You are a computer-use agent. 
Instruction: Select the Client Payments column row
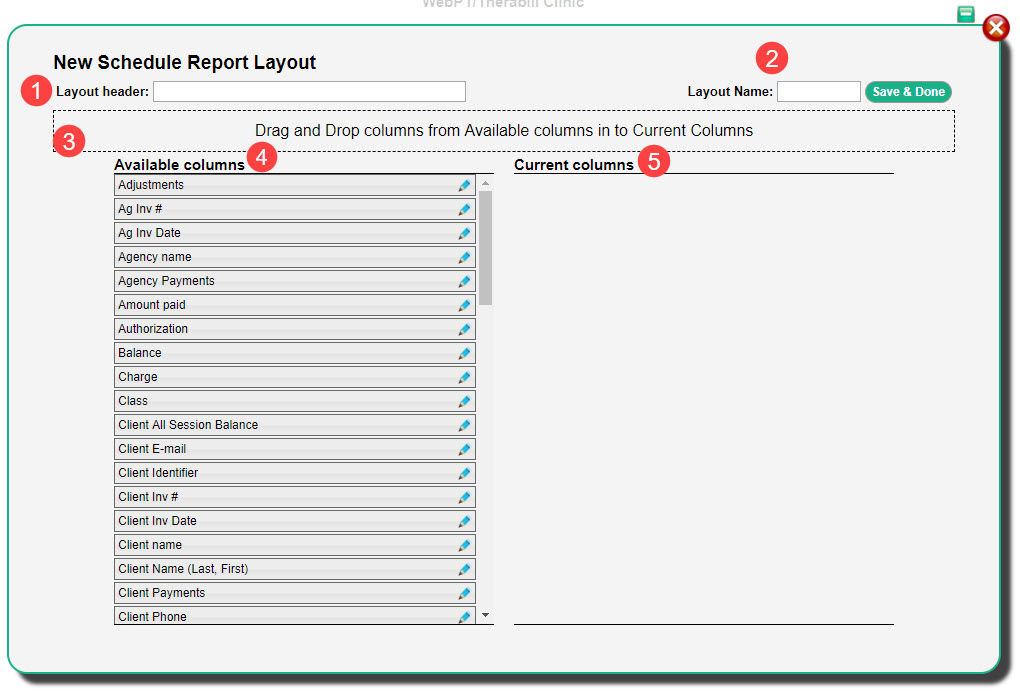click(x=295, y=595)
